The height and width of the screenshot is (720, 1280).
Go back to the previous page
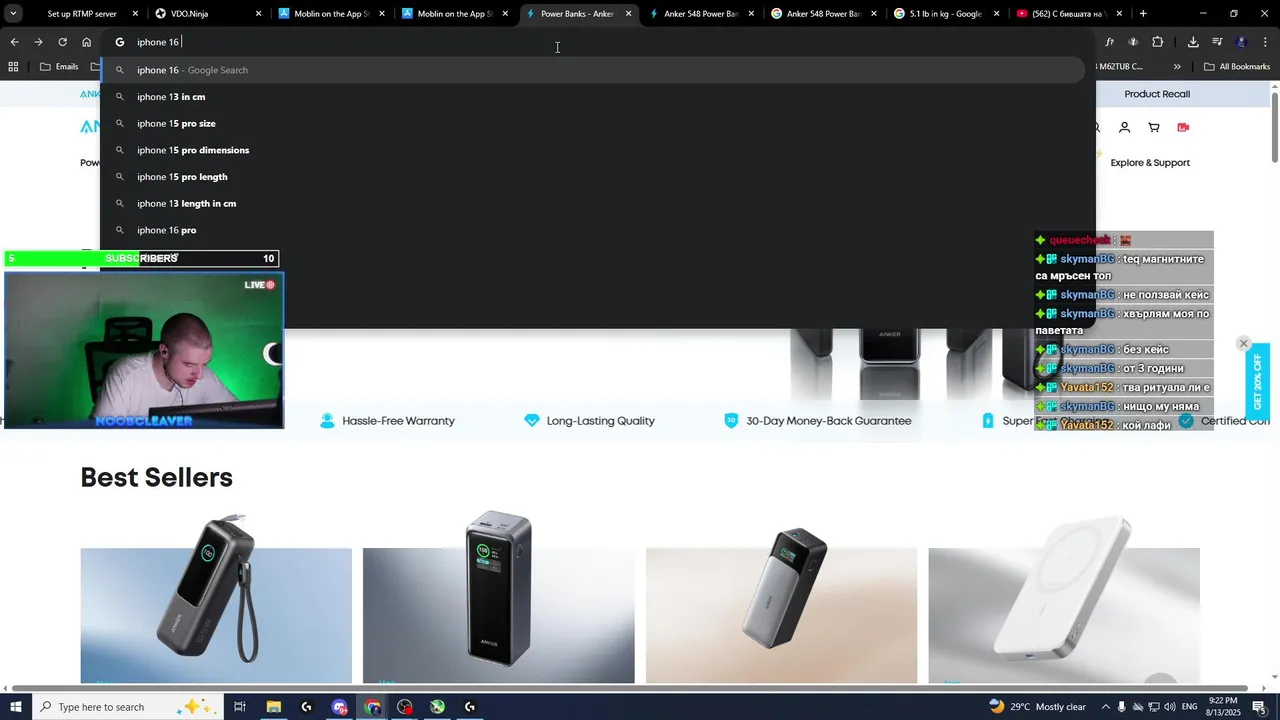click(x=14, y=42)
